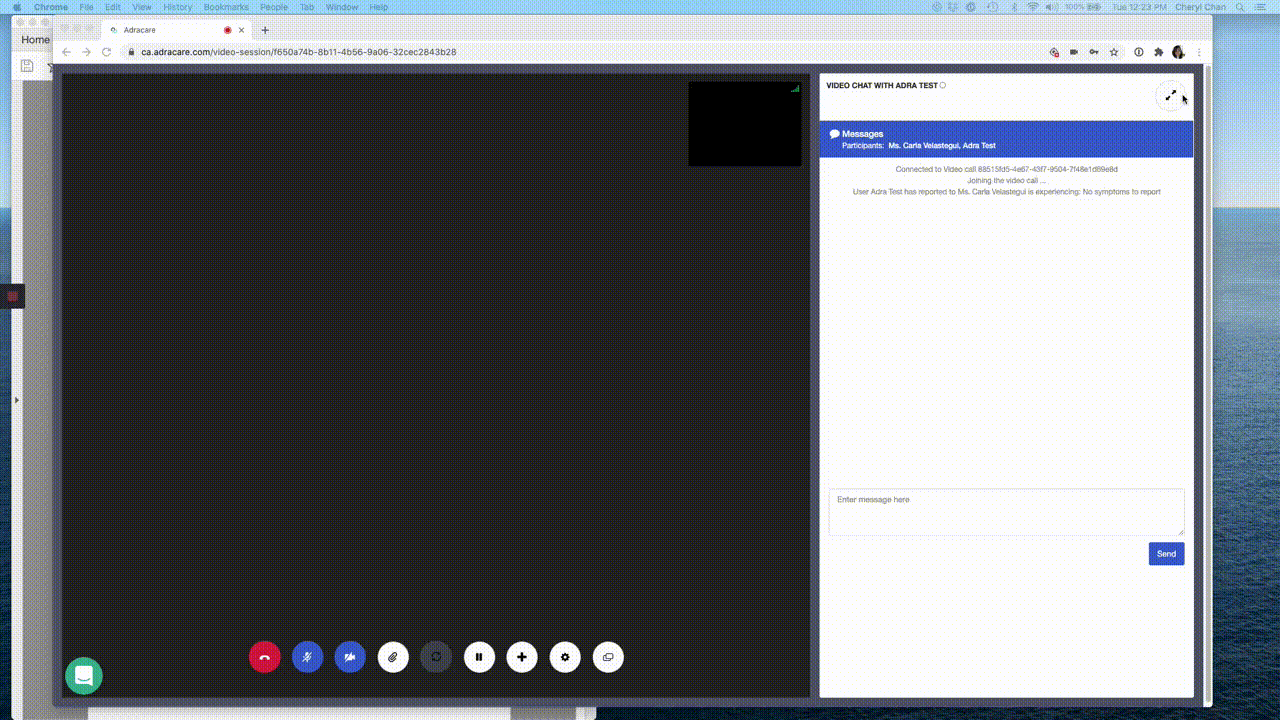Click the 'No symptoms to report' message line

[1006, 192]
